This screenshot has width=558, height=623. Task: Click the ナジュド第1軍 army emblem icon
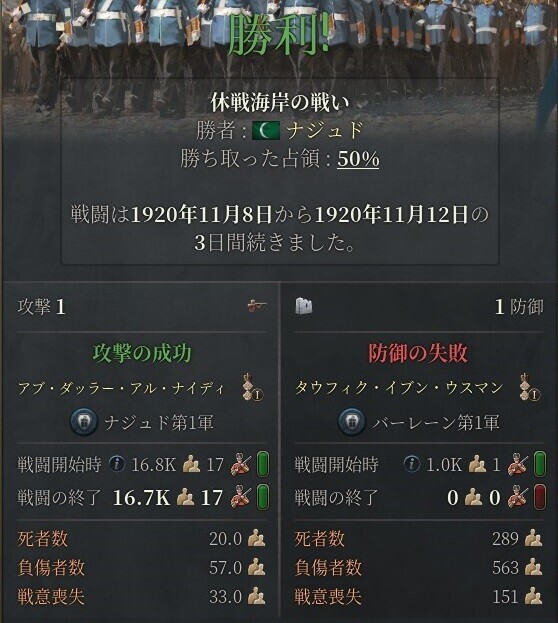[x=83, y=422]
